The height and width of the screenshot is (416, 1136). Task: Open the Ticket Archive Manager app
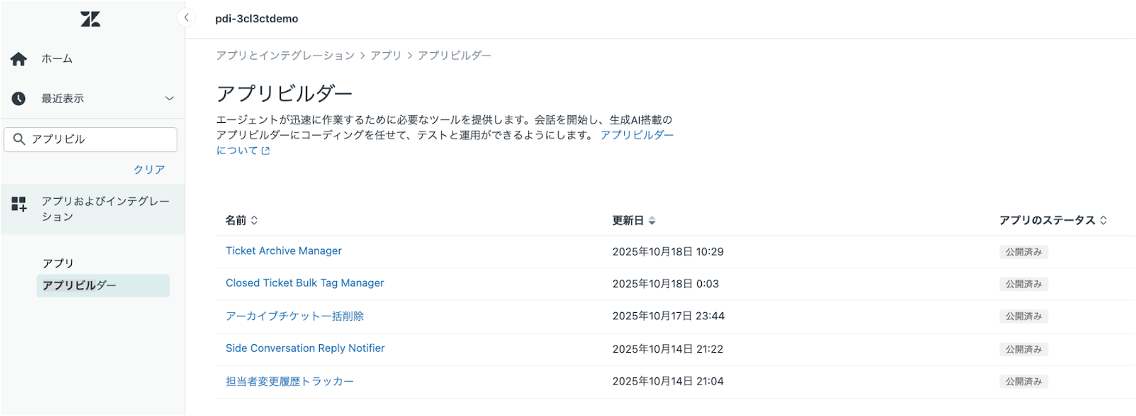(x=283, y=251)
